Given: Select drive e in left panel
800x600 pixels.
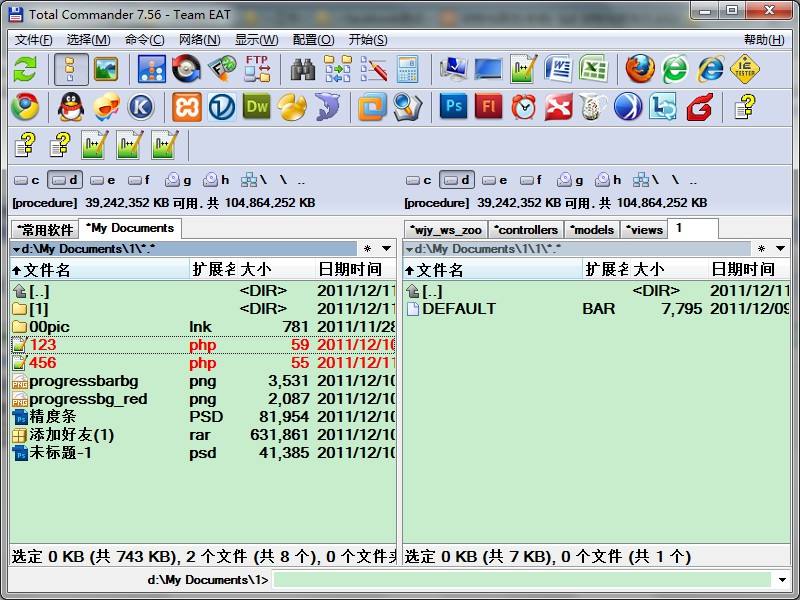Looking at the screenshot, I should coord(103,180).
